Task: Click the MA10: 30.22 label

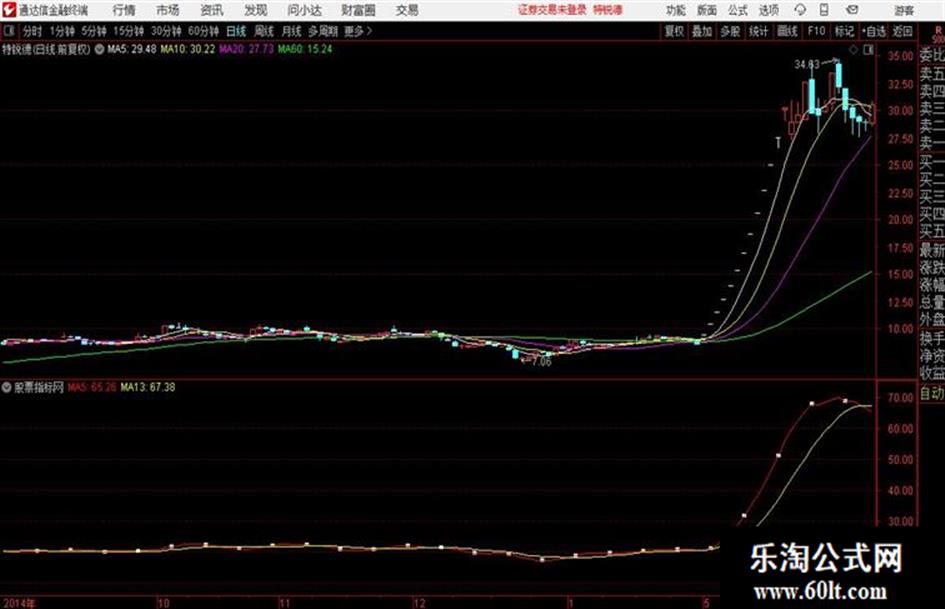Action: (x=187, y=49)
